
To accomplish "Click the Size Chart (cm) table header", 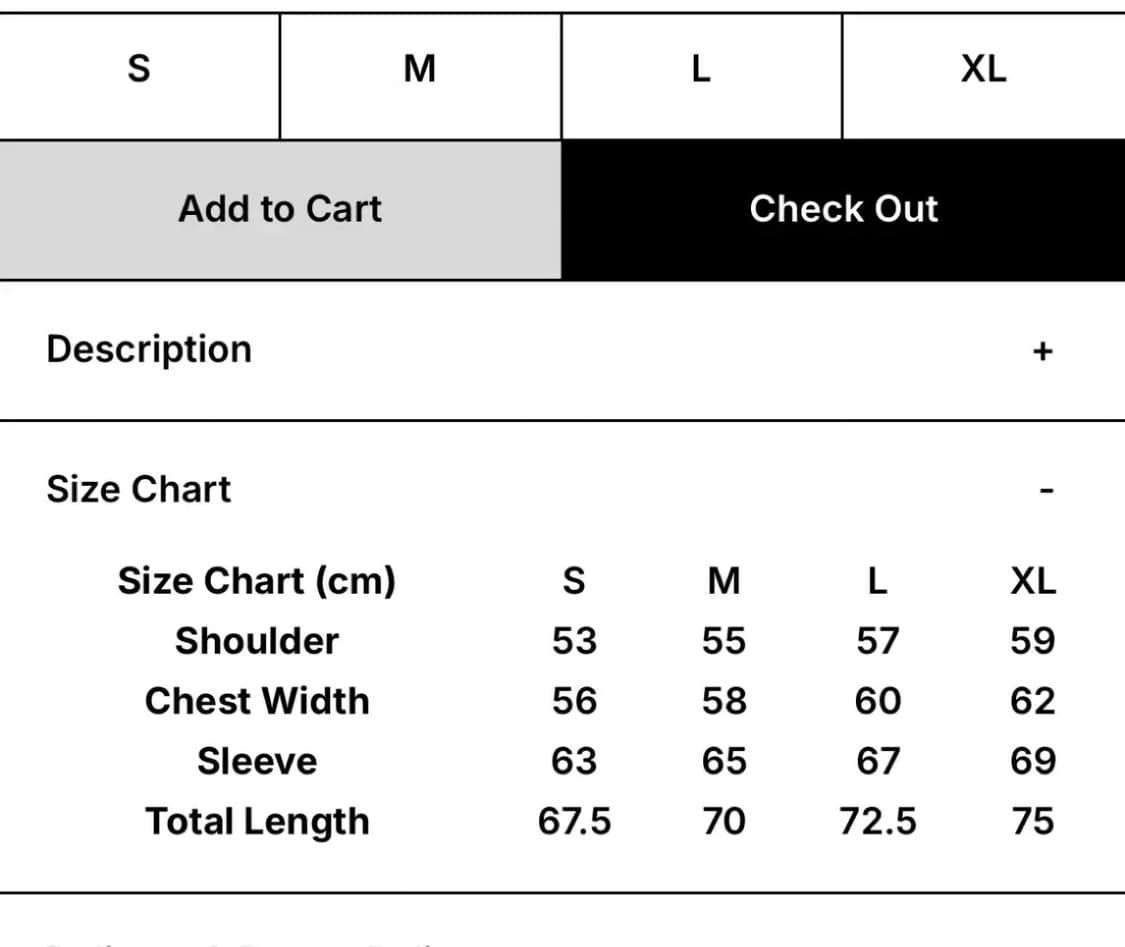I will point(257,580).
